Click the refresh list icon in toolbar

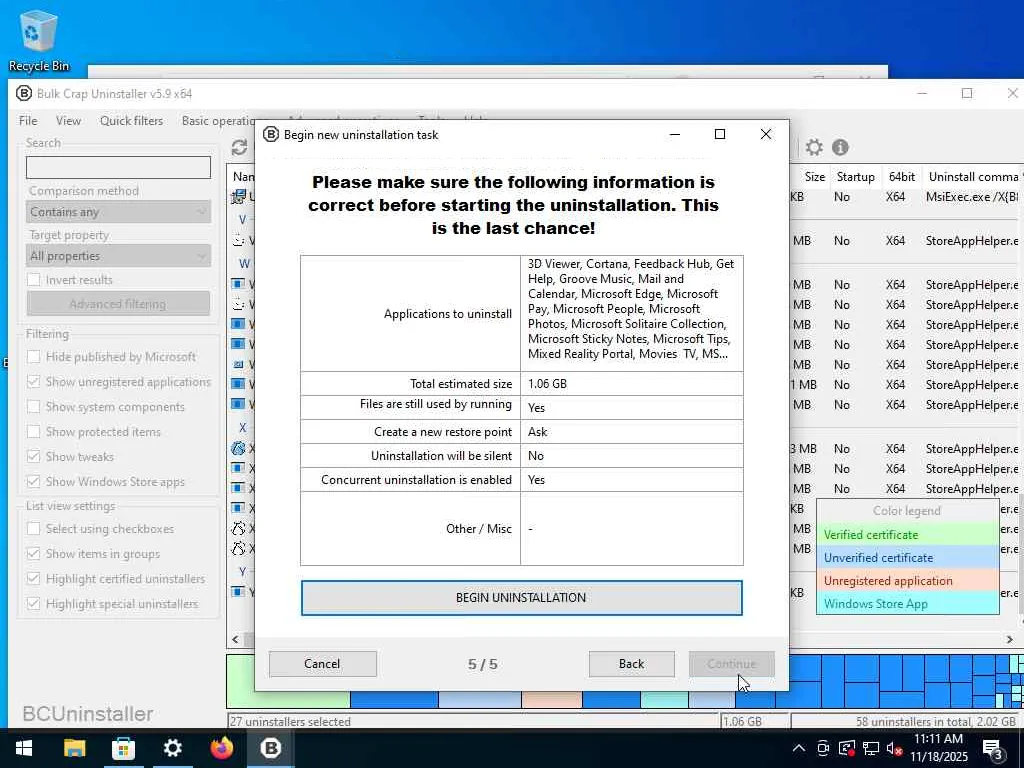pyautogui.click(x=240, y=148)
